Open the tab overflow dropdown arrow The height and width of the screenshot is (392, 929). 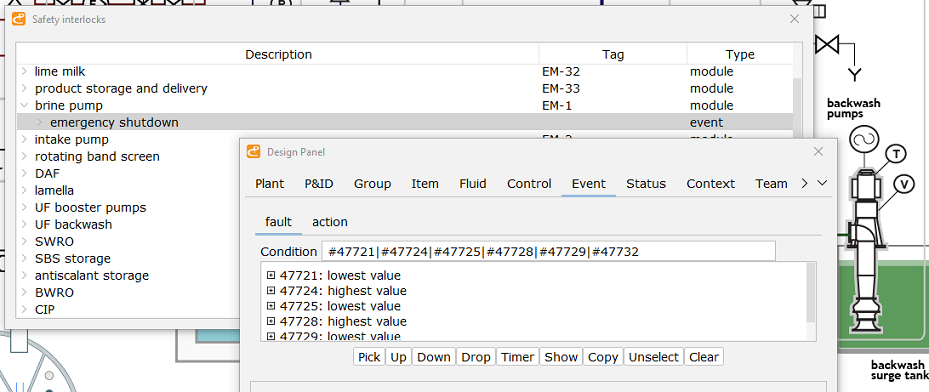[x=822, y=184]
